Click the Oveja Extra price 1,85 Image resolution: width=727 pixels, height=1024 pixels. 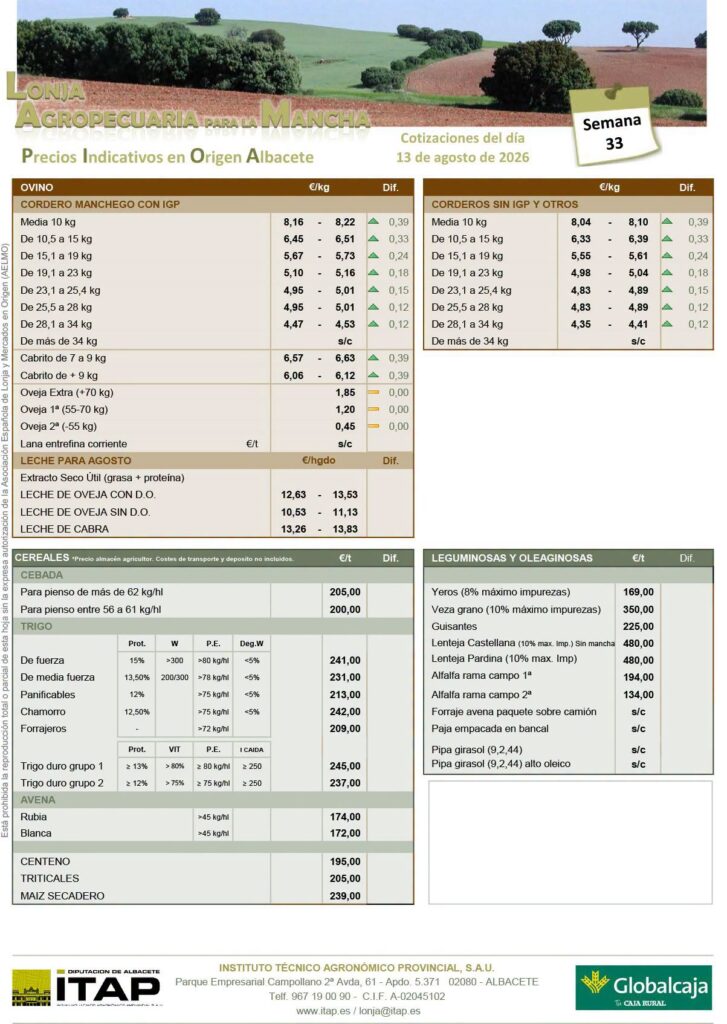[x=345, y=392]
